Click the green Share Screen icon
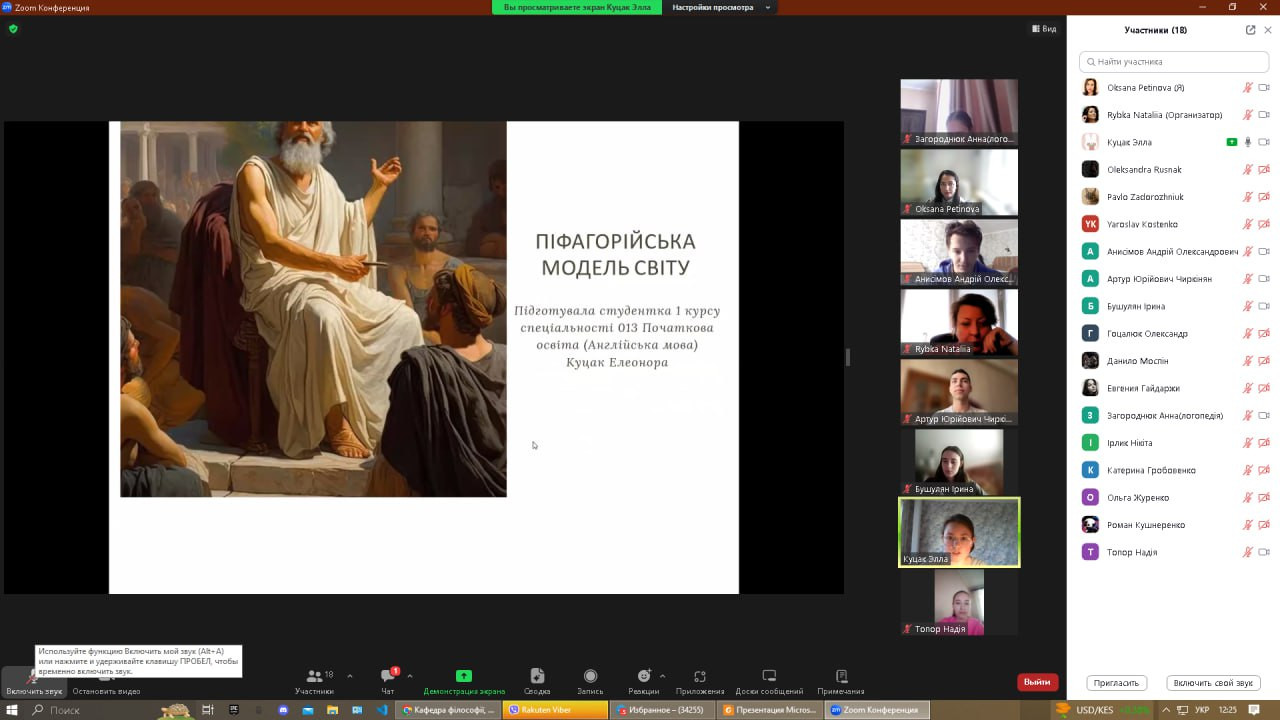This screenshot has height=720, width=1280. tap(463, 676)
